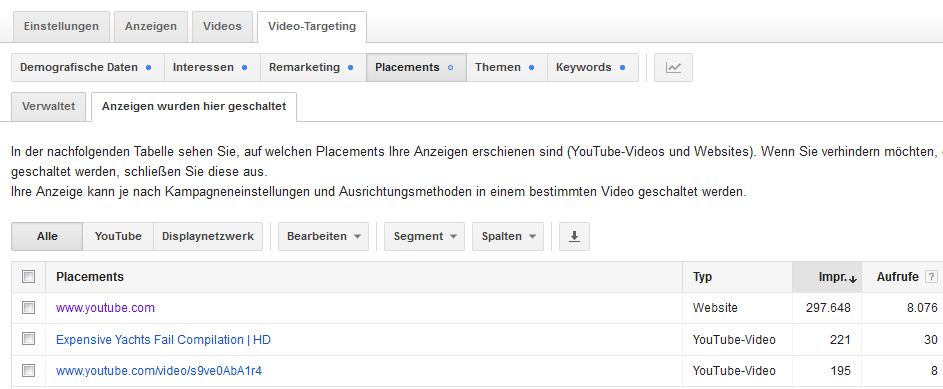
Task: Expand the Spalten dropdown
Action: pos(508,236)
